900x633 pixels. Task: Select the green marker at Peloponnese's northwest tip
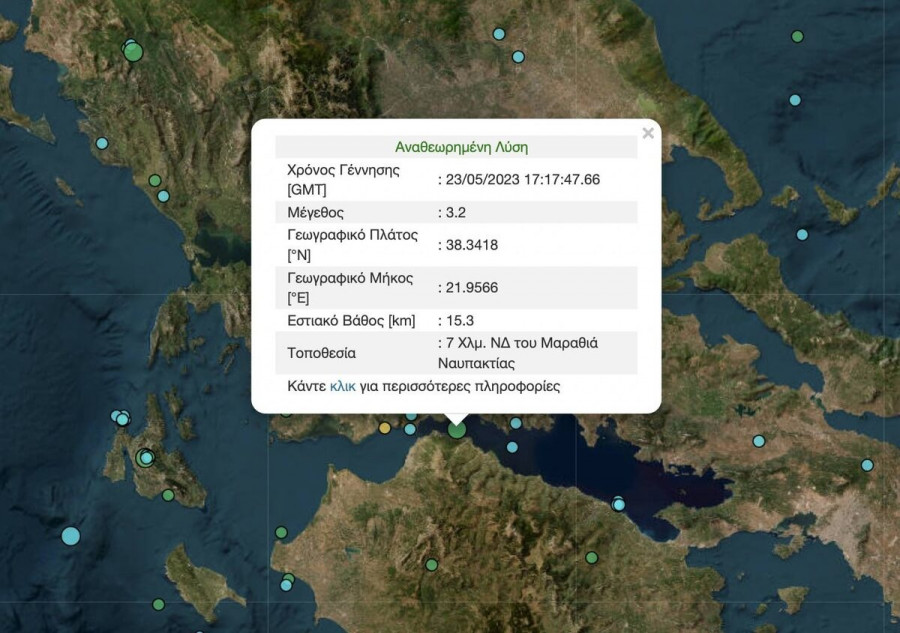tap(281, 532)
